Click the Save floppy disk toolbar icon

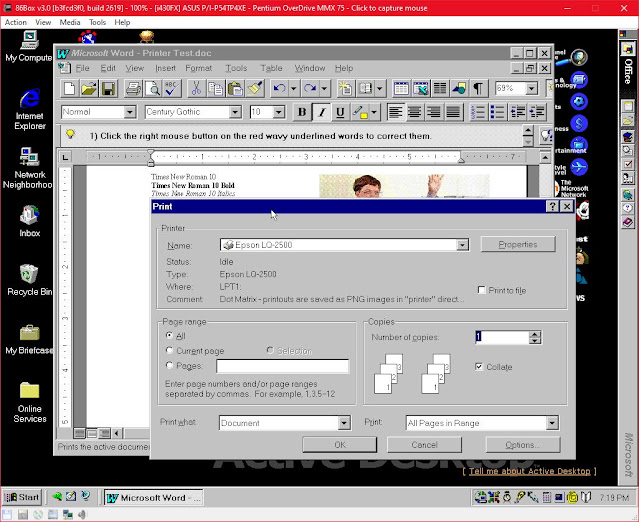108,88
